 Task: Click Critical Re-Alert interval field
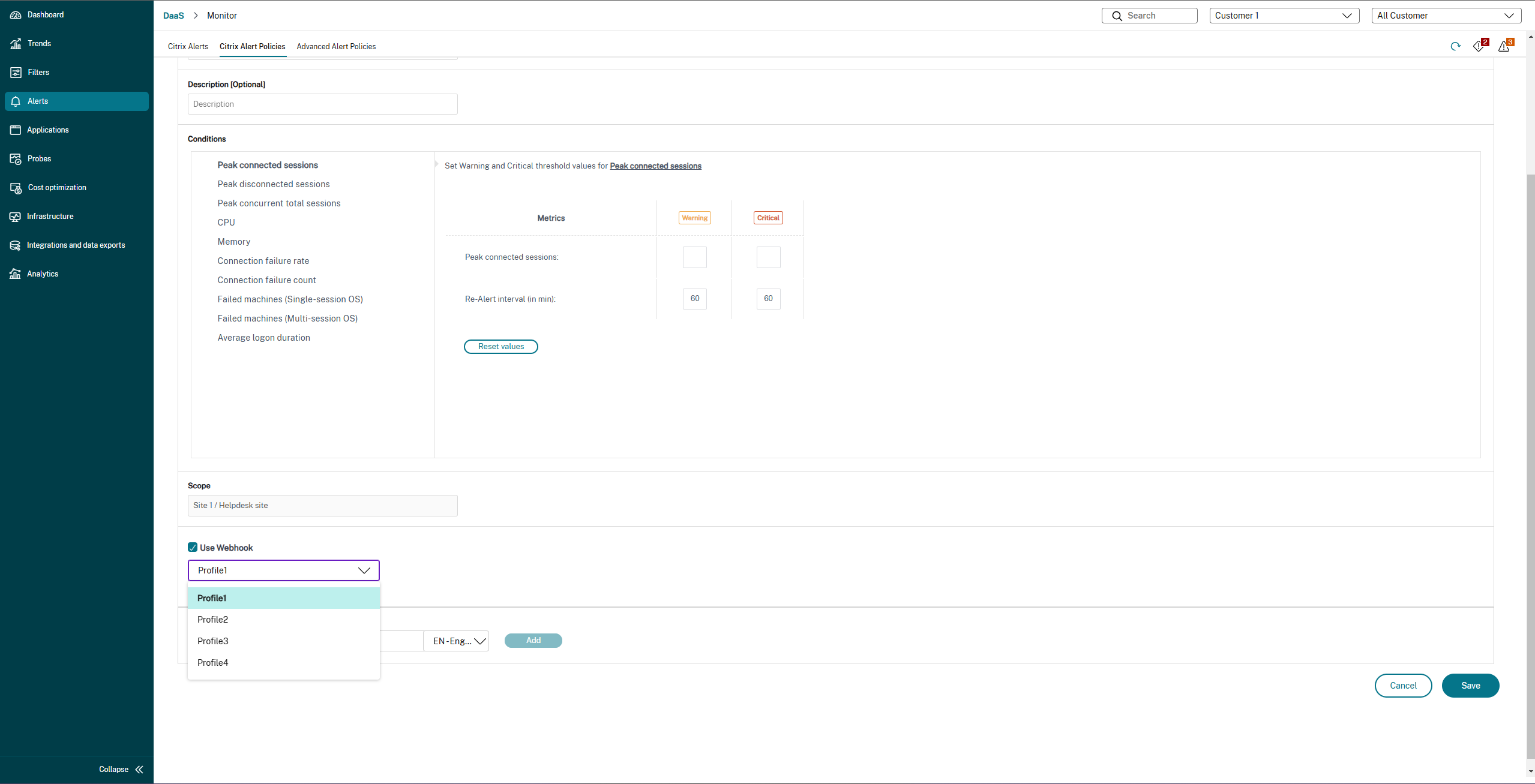coord(769,299)
